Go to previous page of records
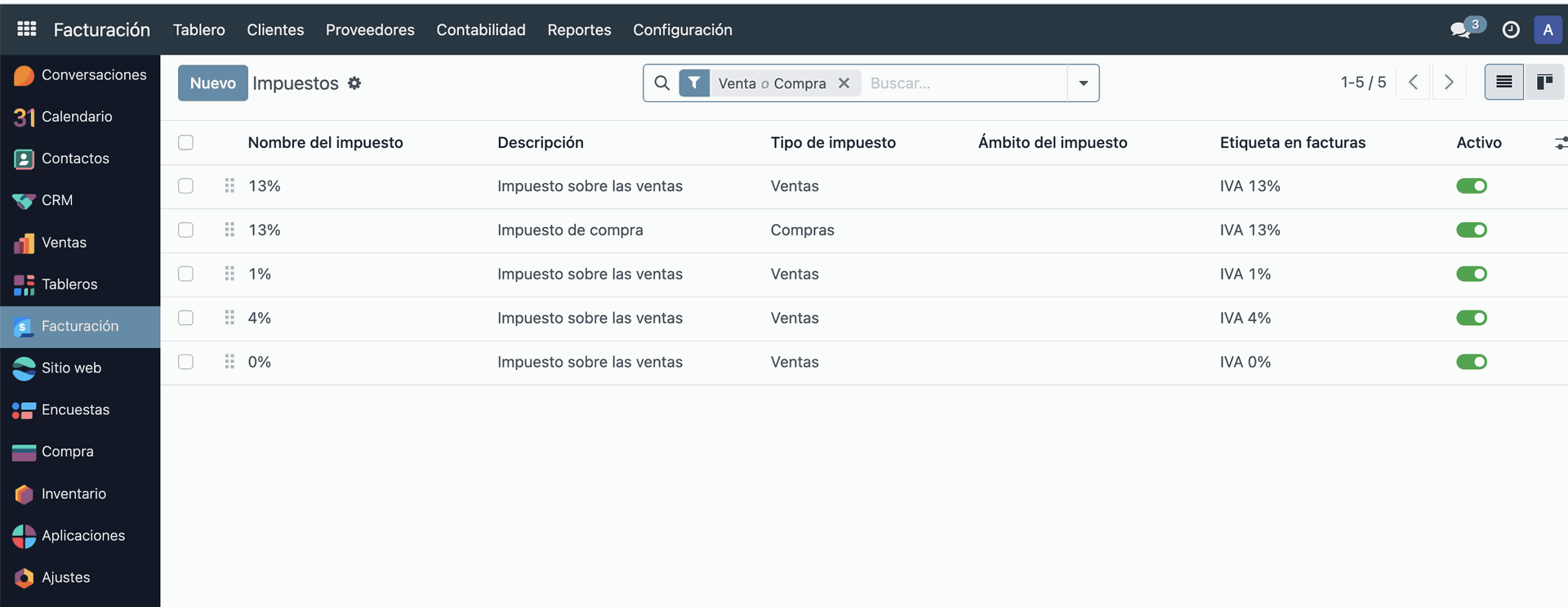 [x=1413, y=83]
